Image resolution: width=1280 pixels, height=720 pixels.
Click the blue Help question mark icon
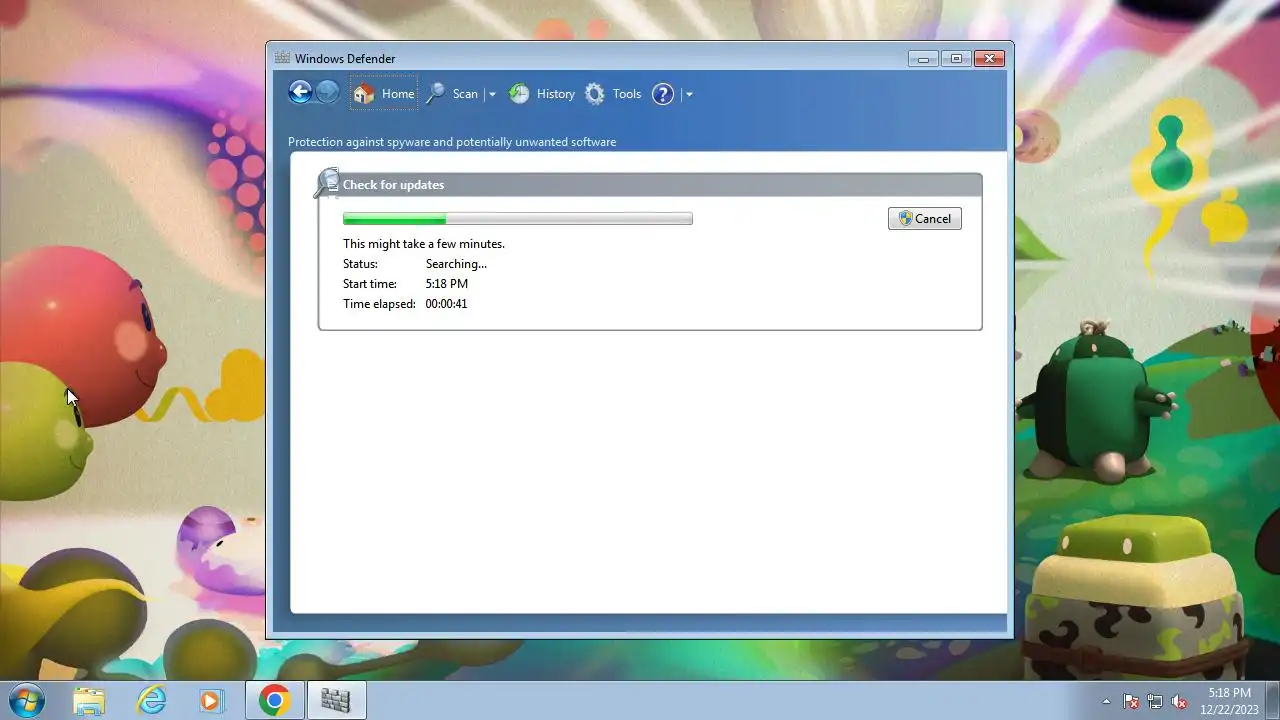coord(663,94)
